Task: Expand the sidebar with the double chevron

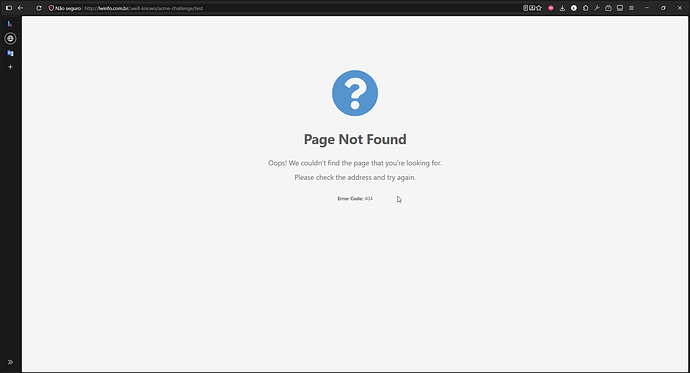Action: [x=10, y=362]
